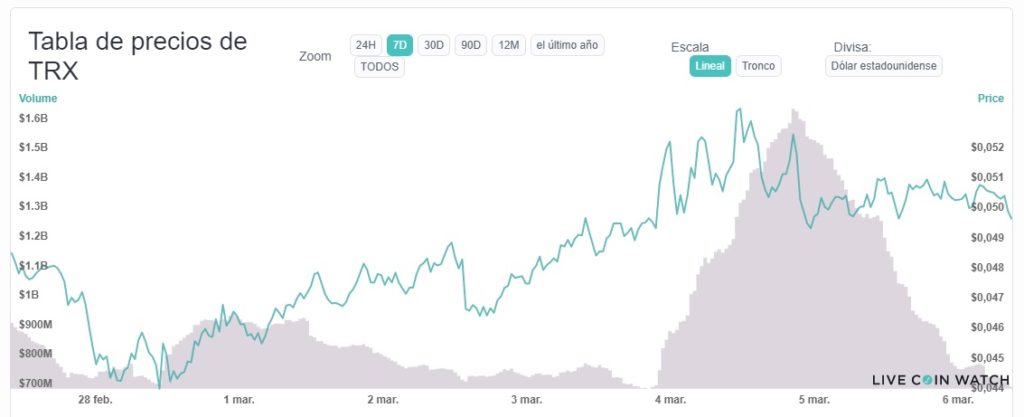
Task: Click the 4 mar. date marker
Action: [x=670, y=400]
